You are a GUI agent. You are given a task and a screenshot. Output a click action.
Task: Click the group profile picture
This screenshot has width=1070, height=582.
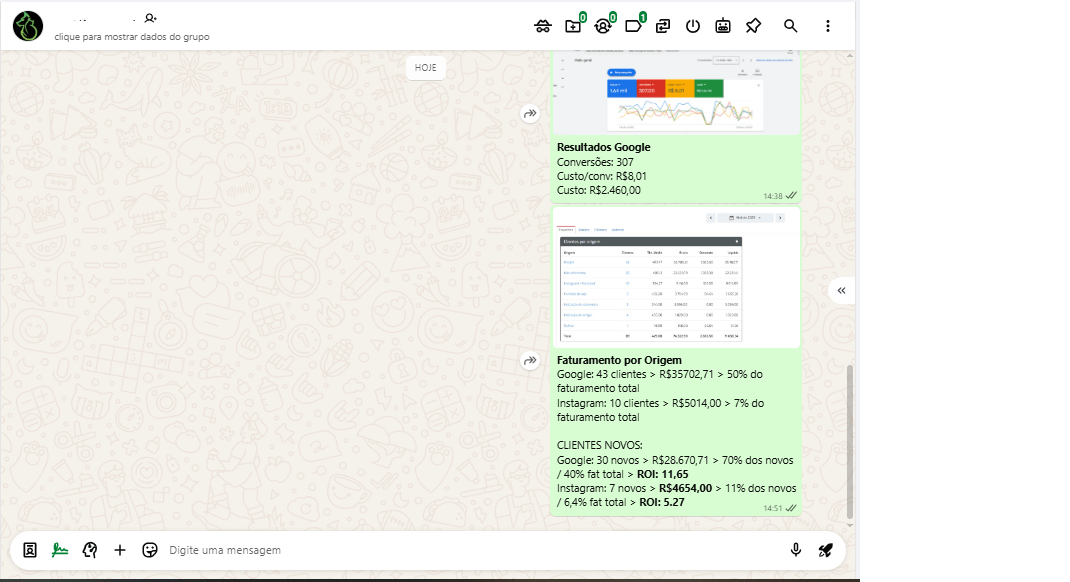(x=28, y=26)
